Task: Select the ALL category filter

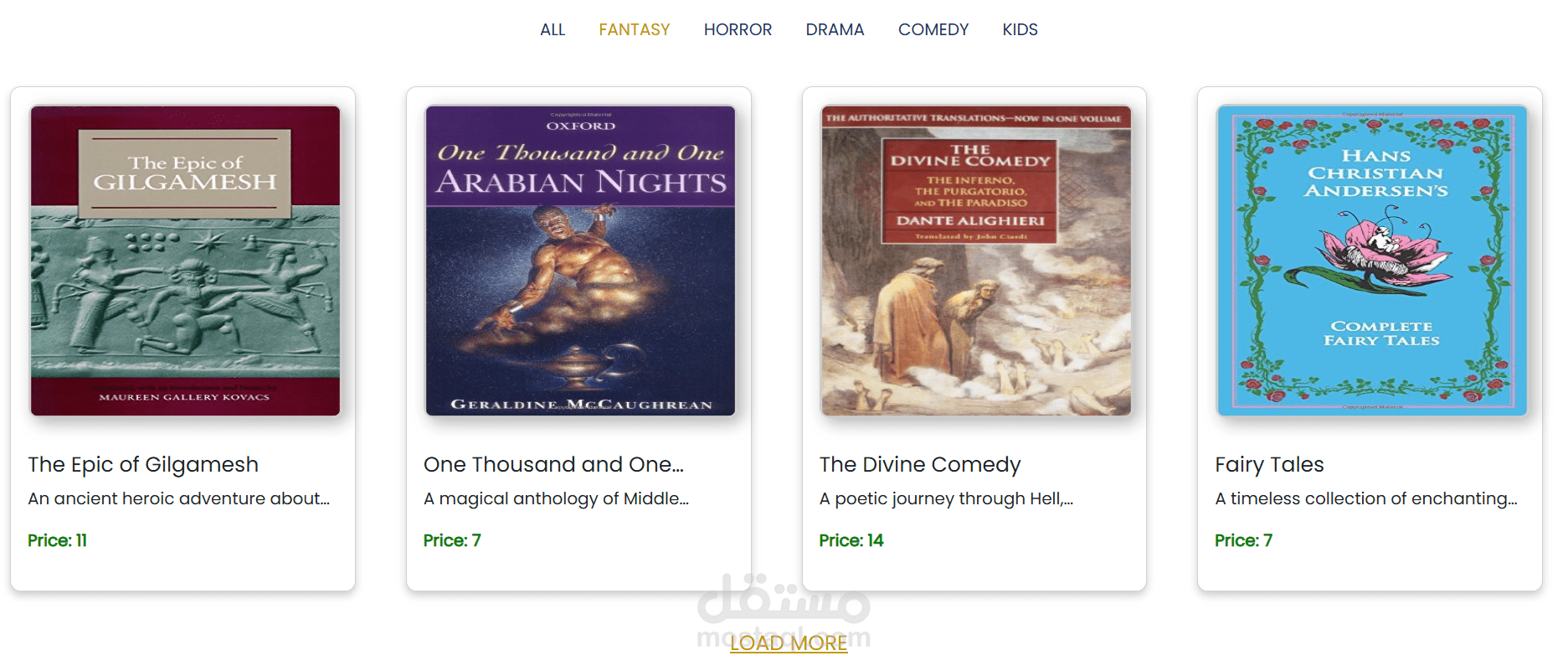Action: pos(553,29)
